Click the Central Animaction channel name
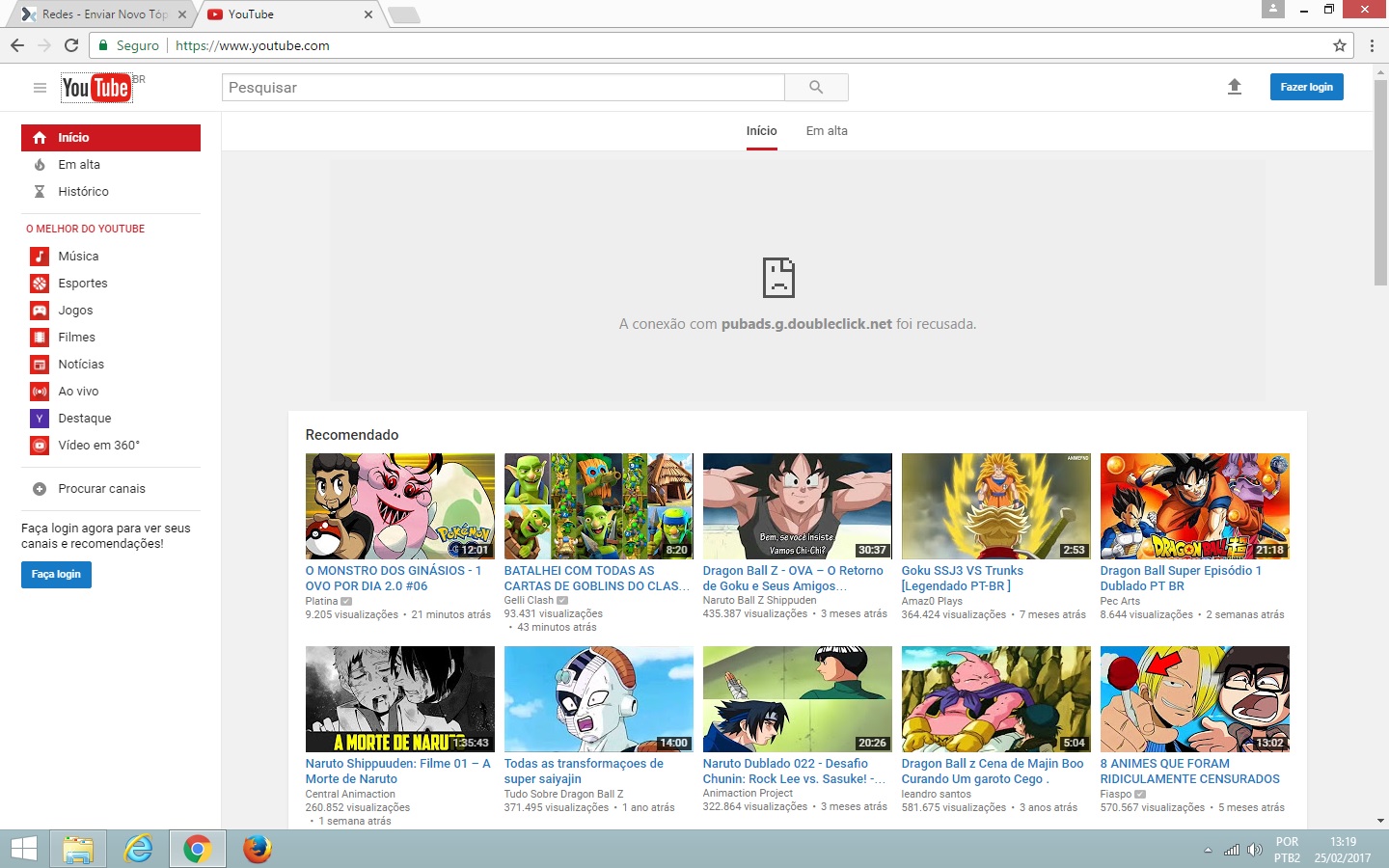 coord(350,794)
